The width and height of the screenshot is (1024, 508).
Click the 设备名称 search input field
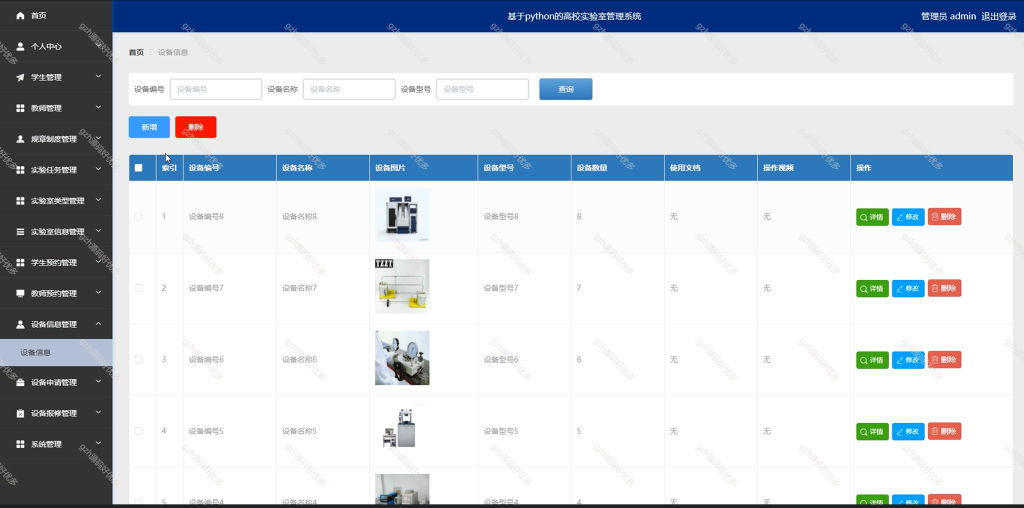click(349, 89)
